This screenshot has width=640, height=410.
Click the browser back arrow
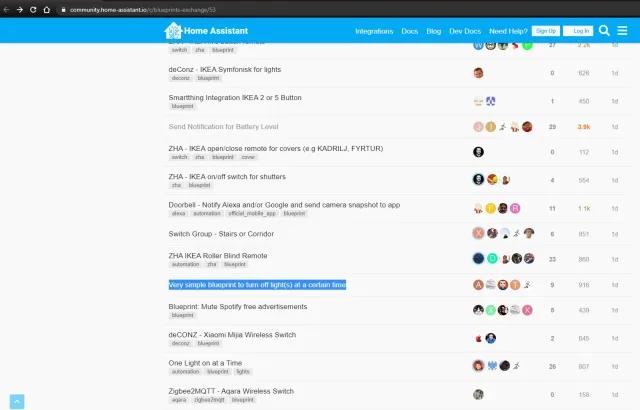(x=8, y=9)
